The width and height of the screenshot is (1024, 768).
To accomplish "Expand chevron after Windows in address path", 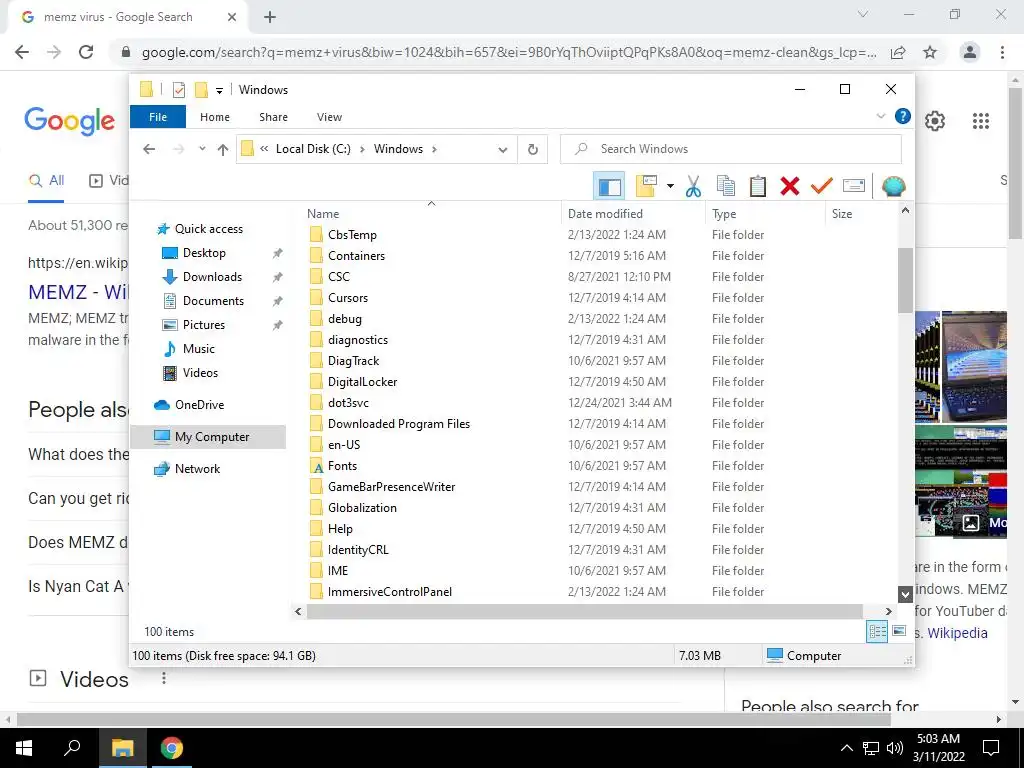I will (434, 149).
